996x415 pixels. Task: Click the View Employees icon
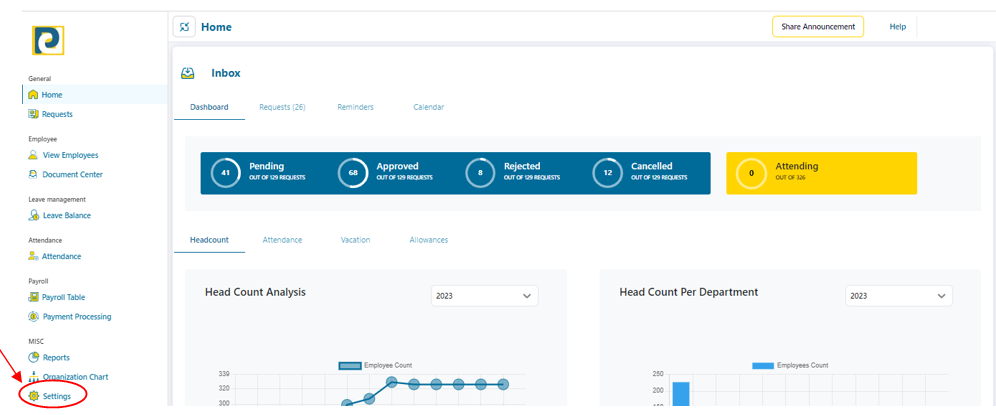point(34,155)
